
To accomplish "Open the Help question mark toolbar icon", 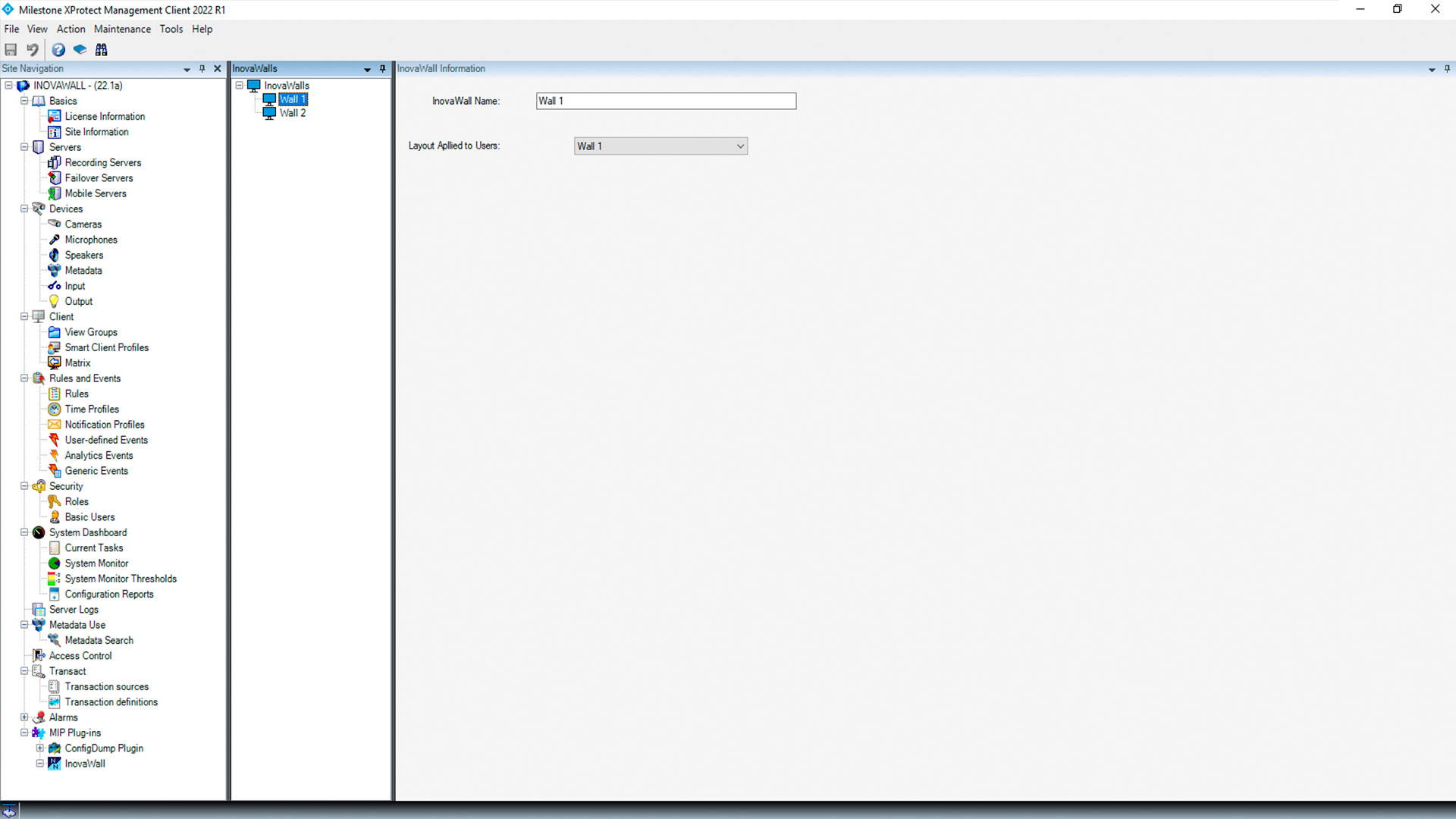I will [58, 50].
